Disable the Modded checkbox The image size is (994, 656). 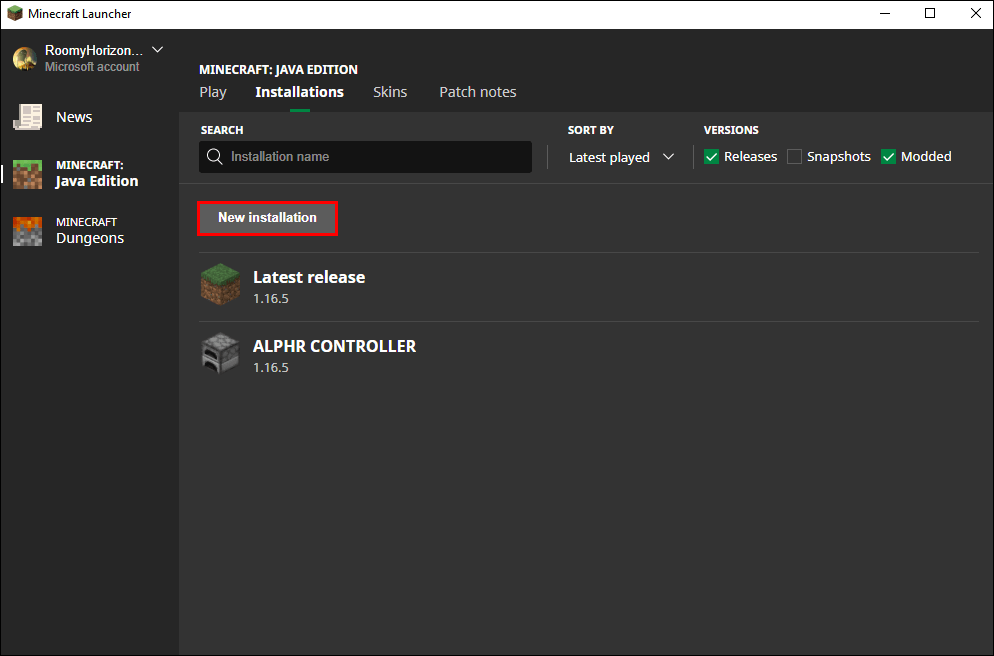click(x=888, y=156)
